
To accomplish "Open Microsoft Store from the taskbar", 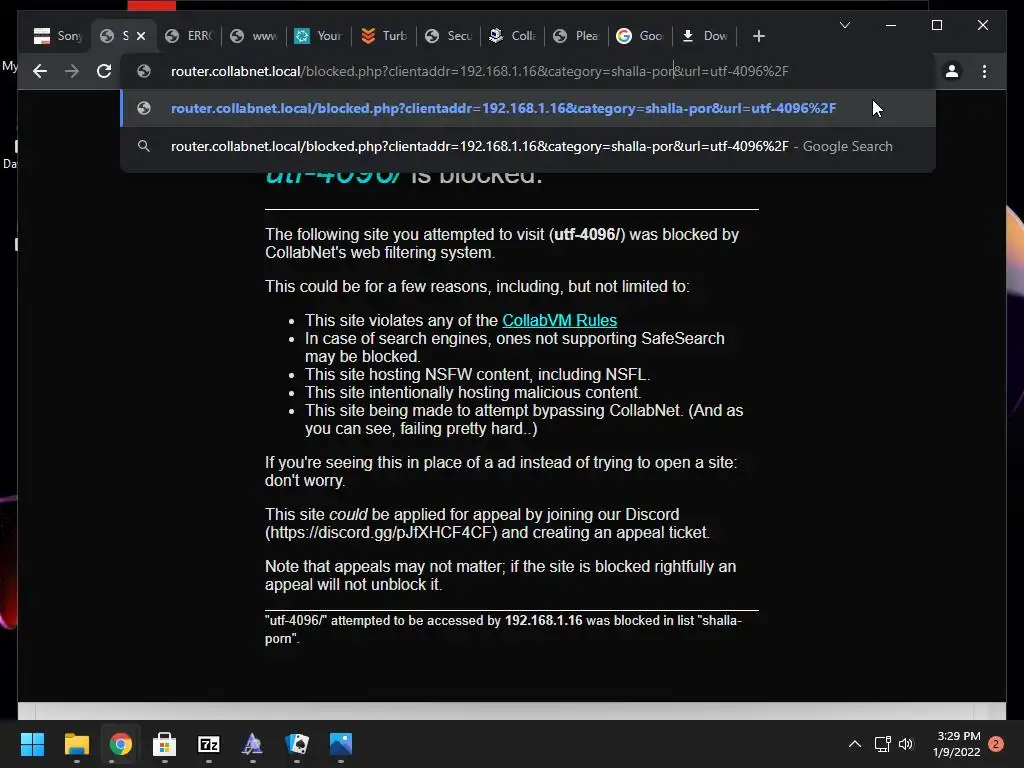I will [164, 744].
